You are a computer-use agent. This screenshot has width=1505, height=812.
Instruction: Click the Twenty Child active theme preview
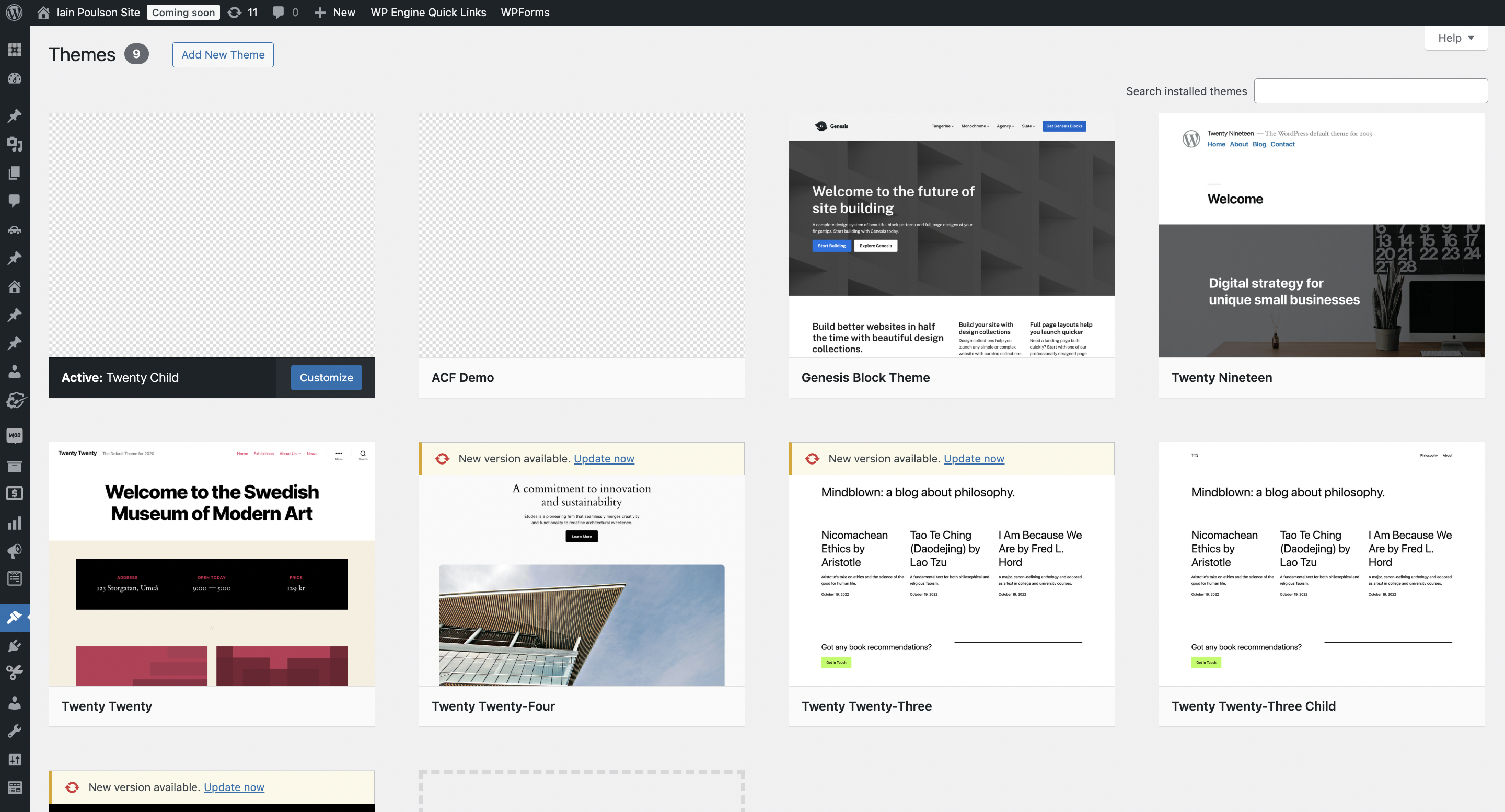pos(212,236)
